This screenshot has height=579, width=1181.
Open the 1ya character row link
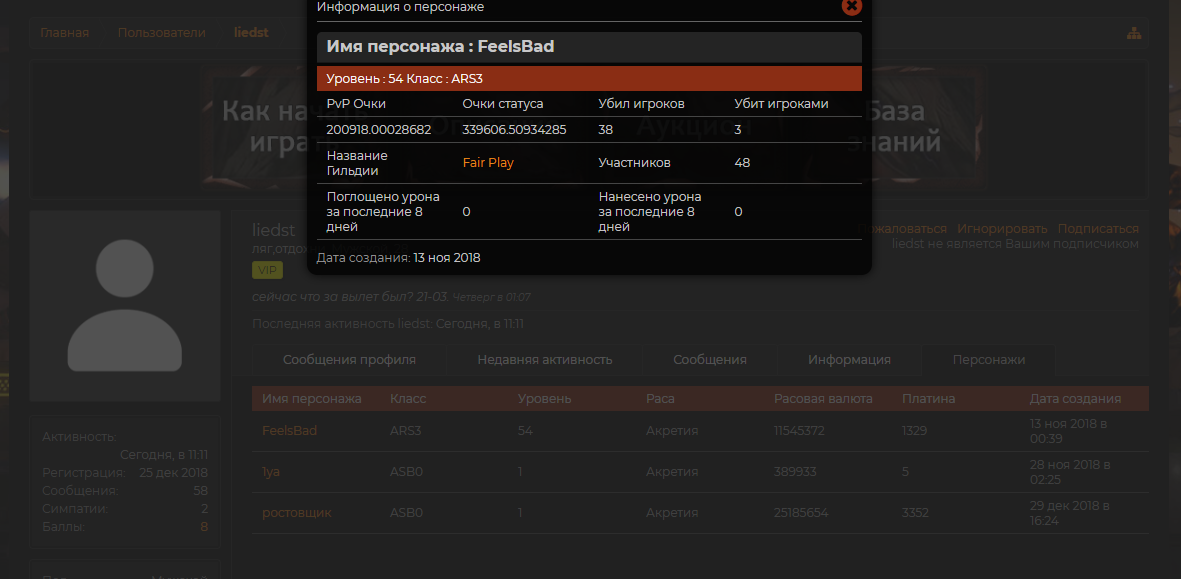click(271, 472)
